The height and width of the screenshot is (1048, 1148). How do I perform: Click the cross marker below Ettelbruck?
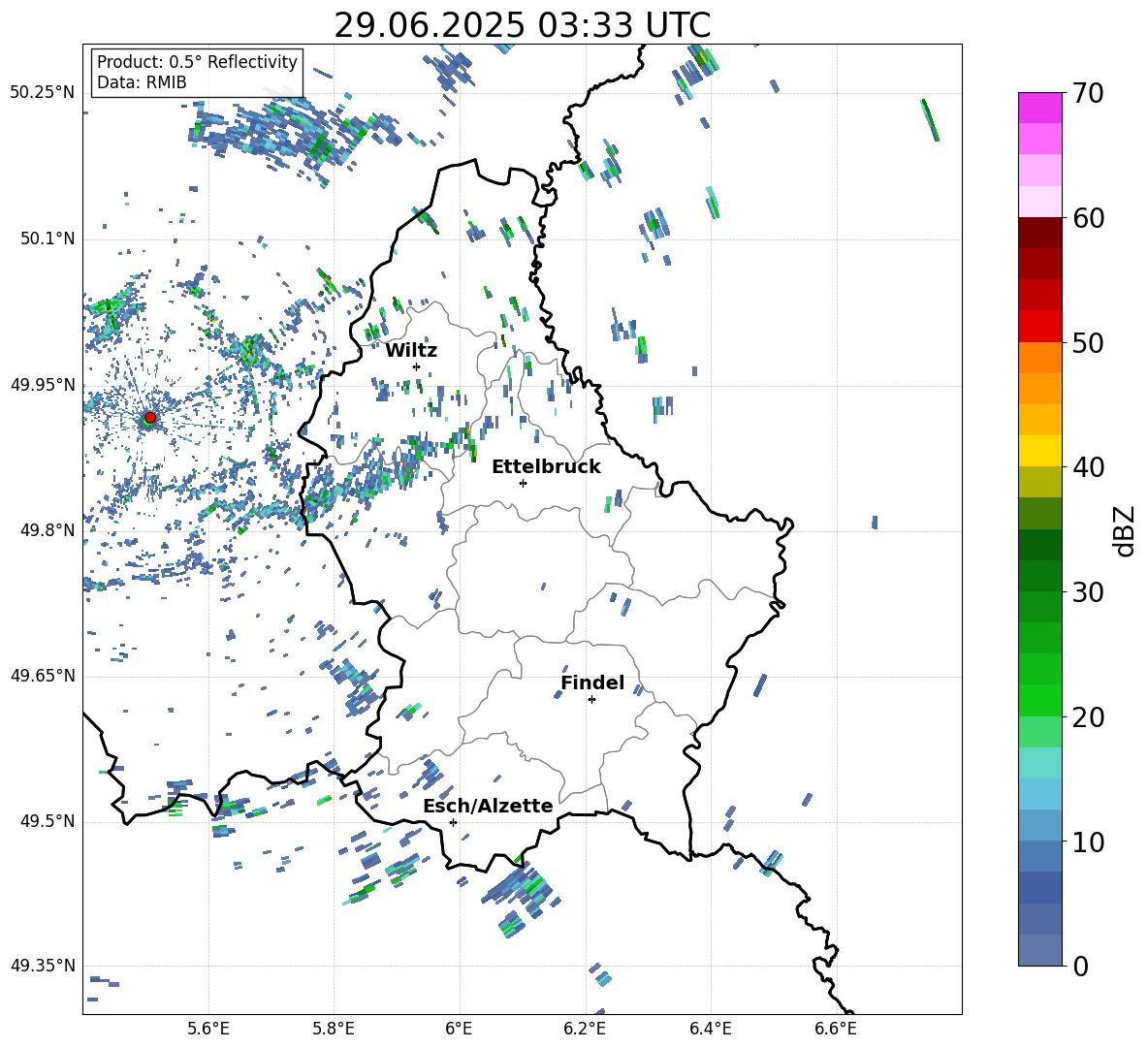523,483
